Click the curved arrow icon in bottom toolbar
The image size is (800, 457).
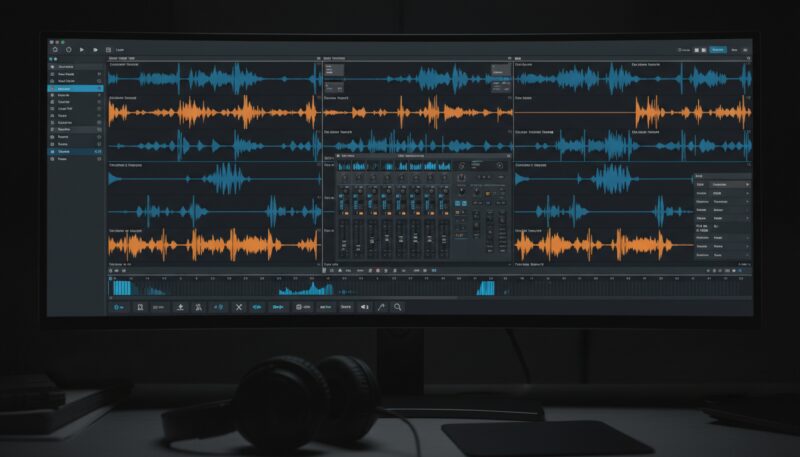[x=381, y=307]
